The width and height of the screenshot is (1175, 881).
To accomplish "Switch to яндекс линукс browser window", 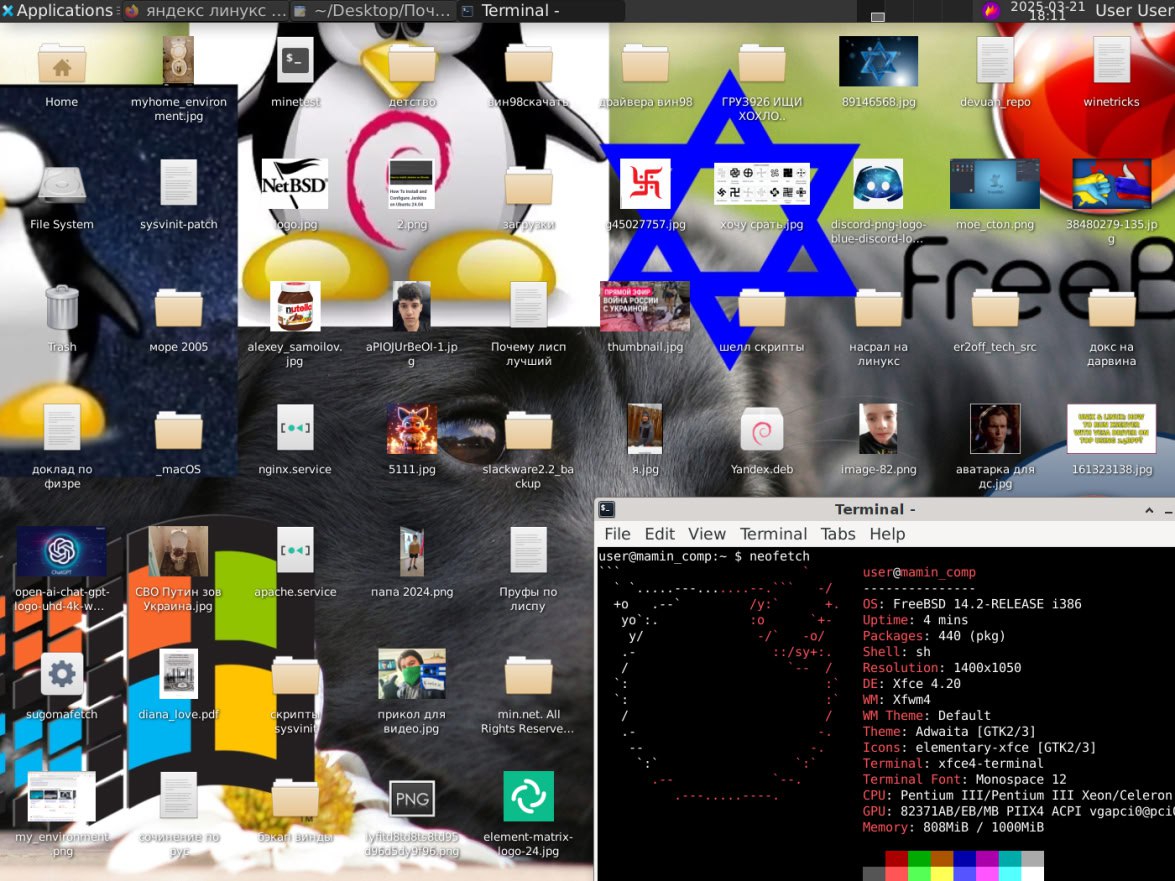I will click(205, 10).
